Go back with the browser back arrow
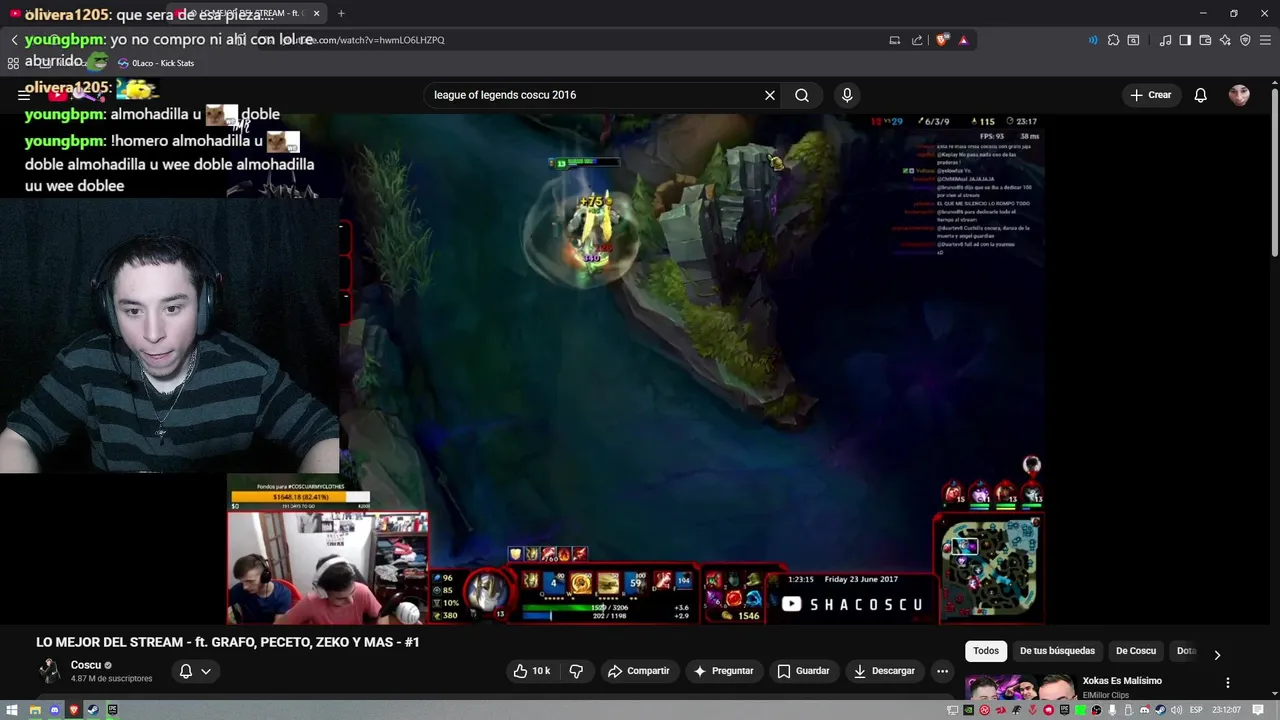1280x720 pixels. pyautogui.click(x=14, y=40)
